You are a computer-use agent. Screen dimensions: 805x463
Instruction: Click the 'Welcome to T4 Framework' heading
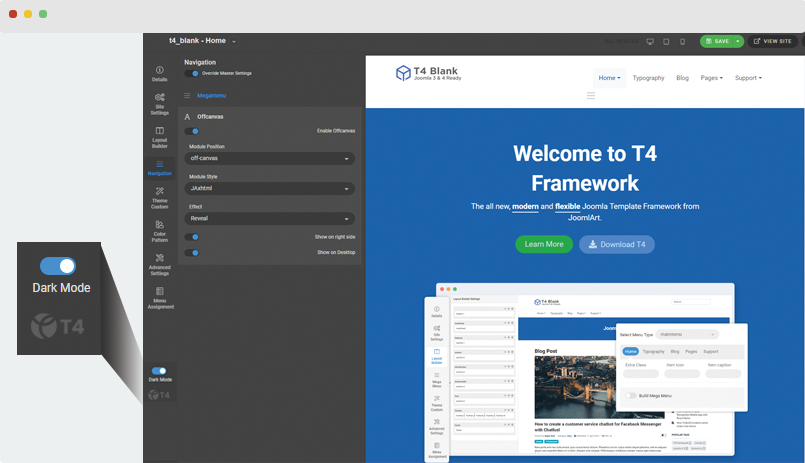585,168
